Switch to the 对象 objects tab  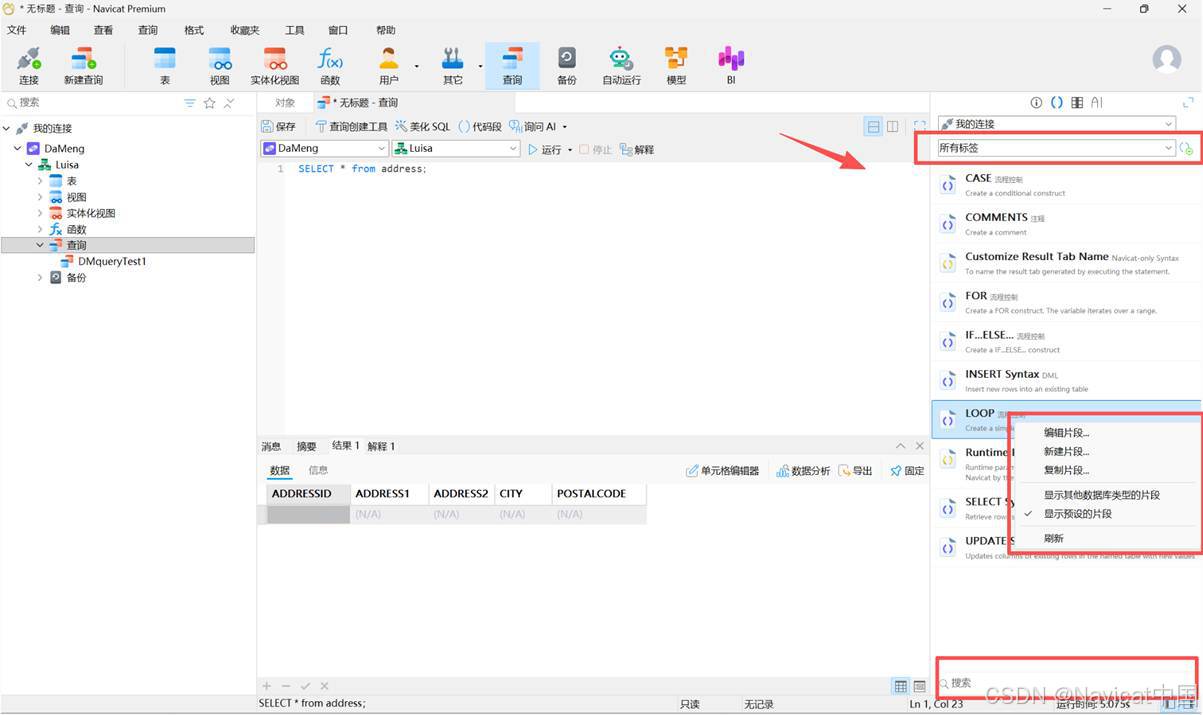pyautogui.click(x=285, y=102)
